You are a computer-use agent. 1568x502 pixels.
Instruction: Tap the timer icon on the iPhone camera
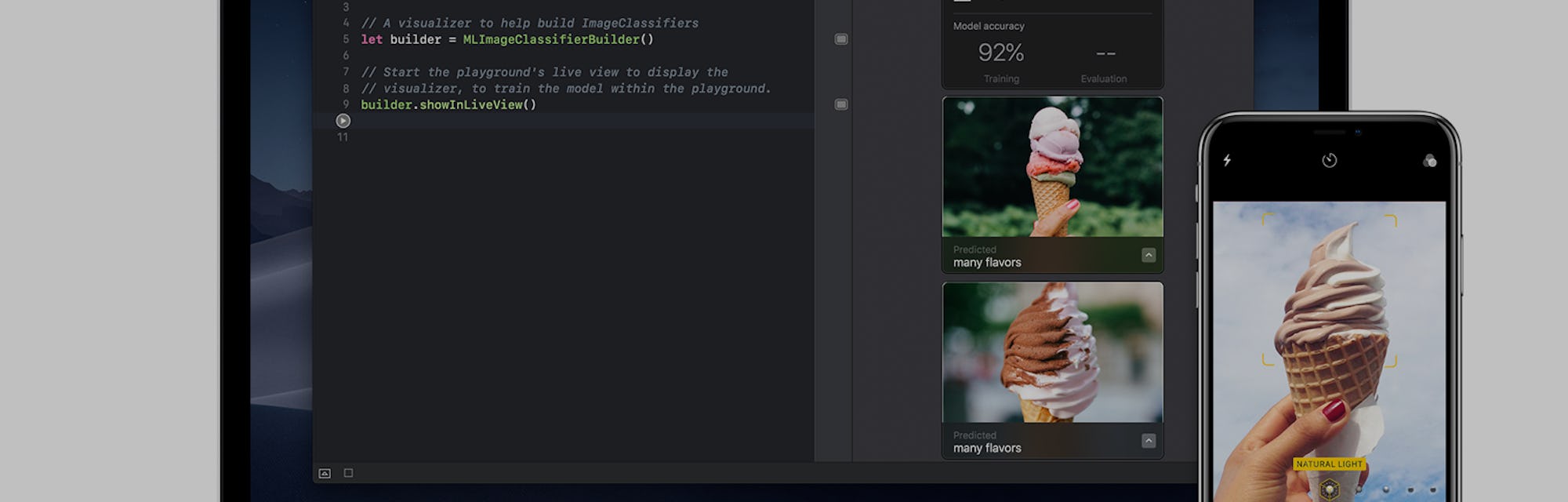(x=1329, y=160)
